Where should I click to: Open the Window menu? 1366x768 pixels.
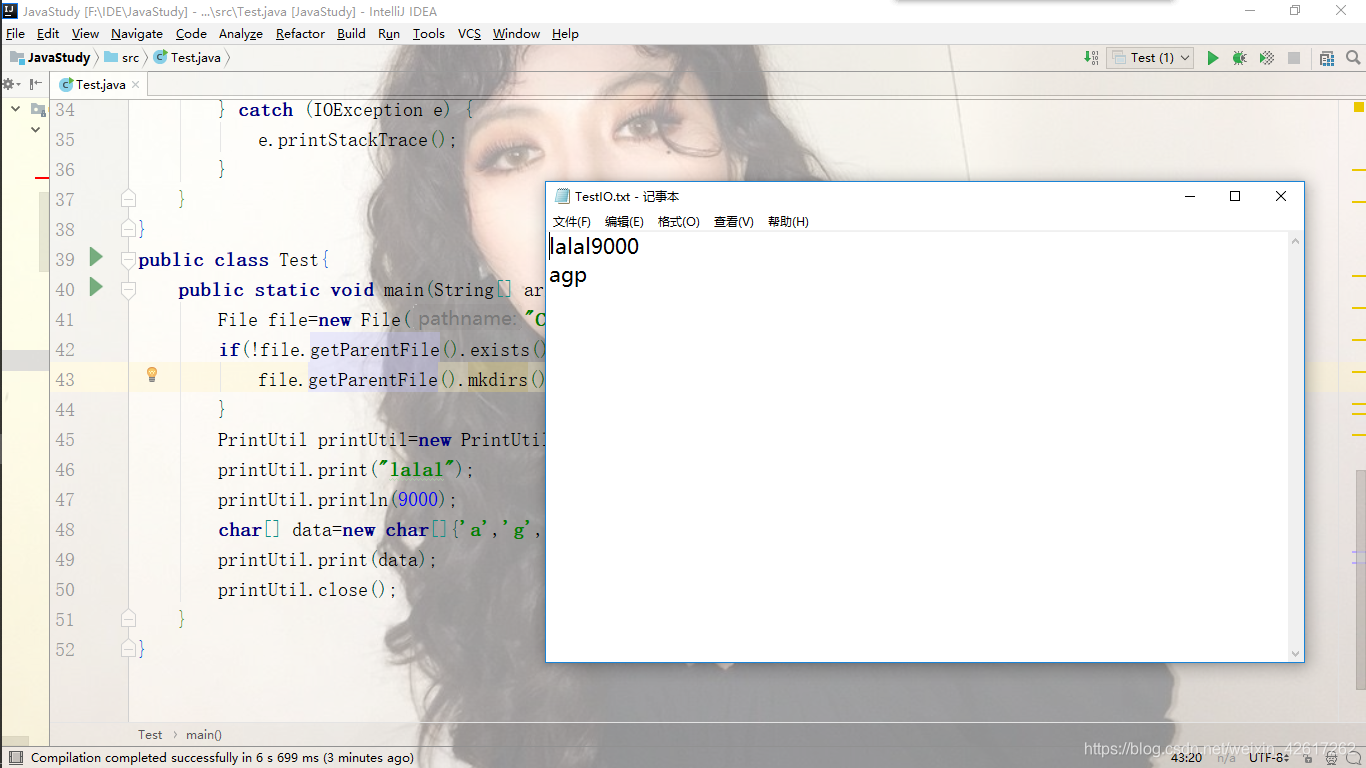pyautogui.click(x=516, y=33)
